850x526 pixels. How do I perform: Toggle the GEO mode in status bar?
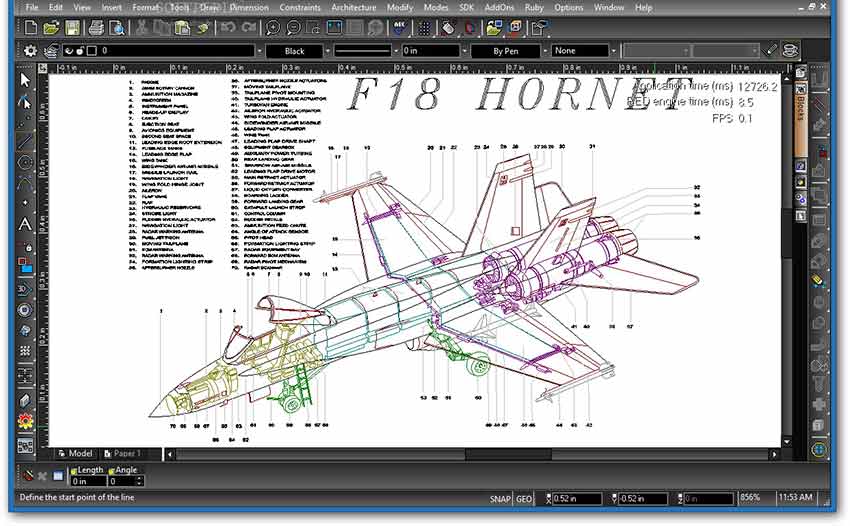pos(523,499)
